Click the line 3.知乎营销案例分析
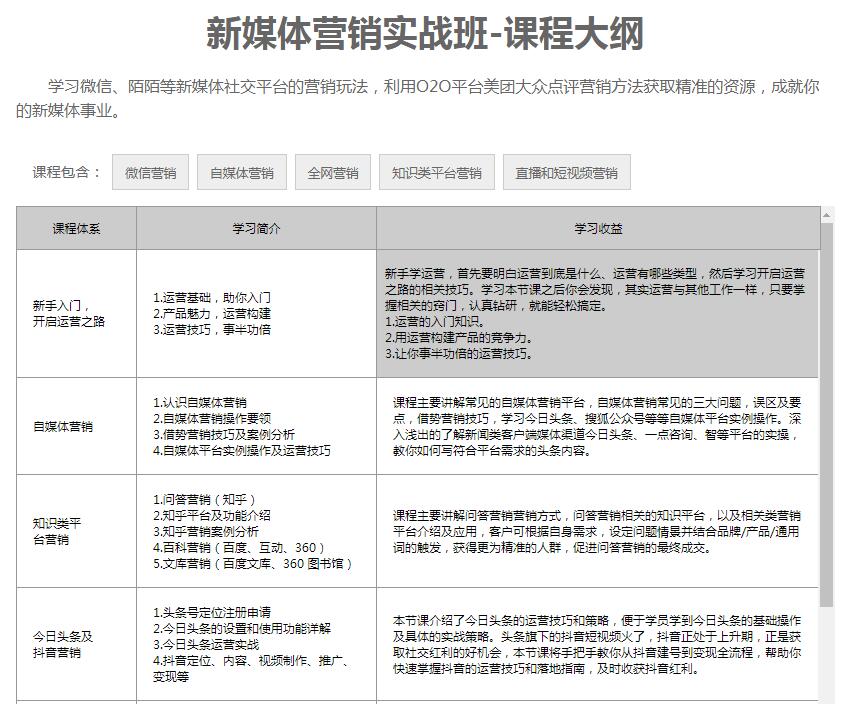 tap(206, 531)
